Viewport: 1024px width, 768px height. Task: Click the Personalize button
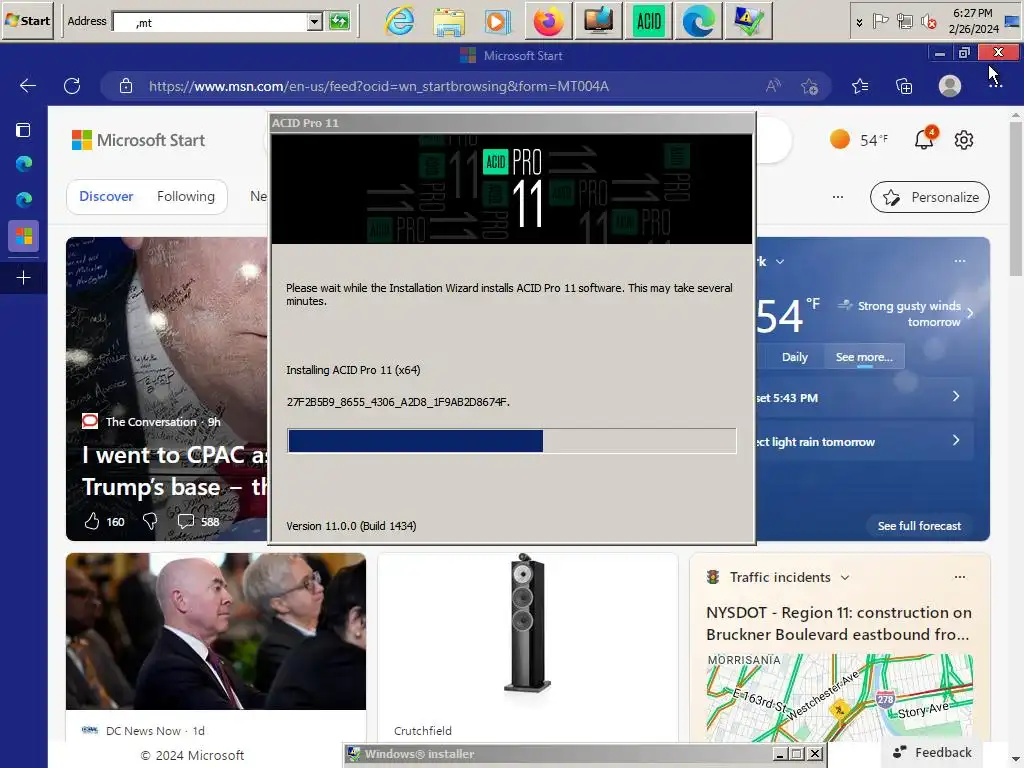click(x=930, y=197)
